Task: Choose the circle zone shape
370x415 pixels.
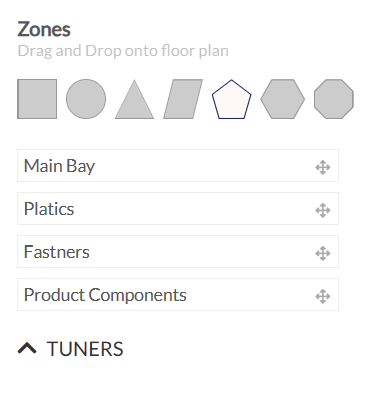Action: tap(86, 99)
